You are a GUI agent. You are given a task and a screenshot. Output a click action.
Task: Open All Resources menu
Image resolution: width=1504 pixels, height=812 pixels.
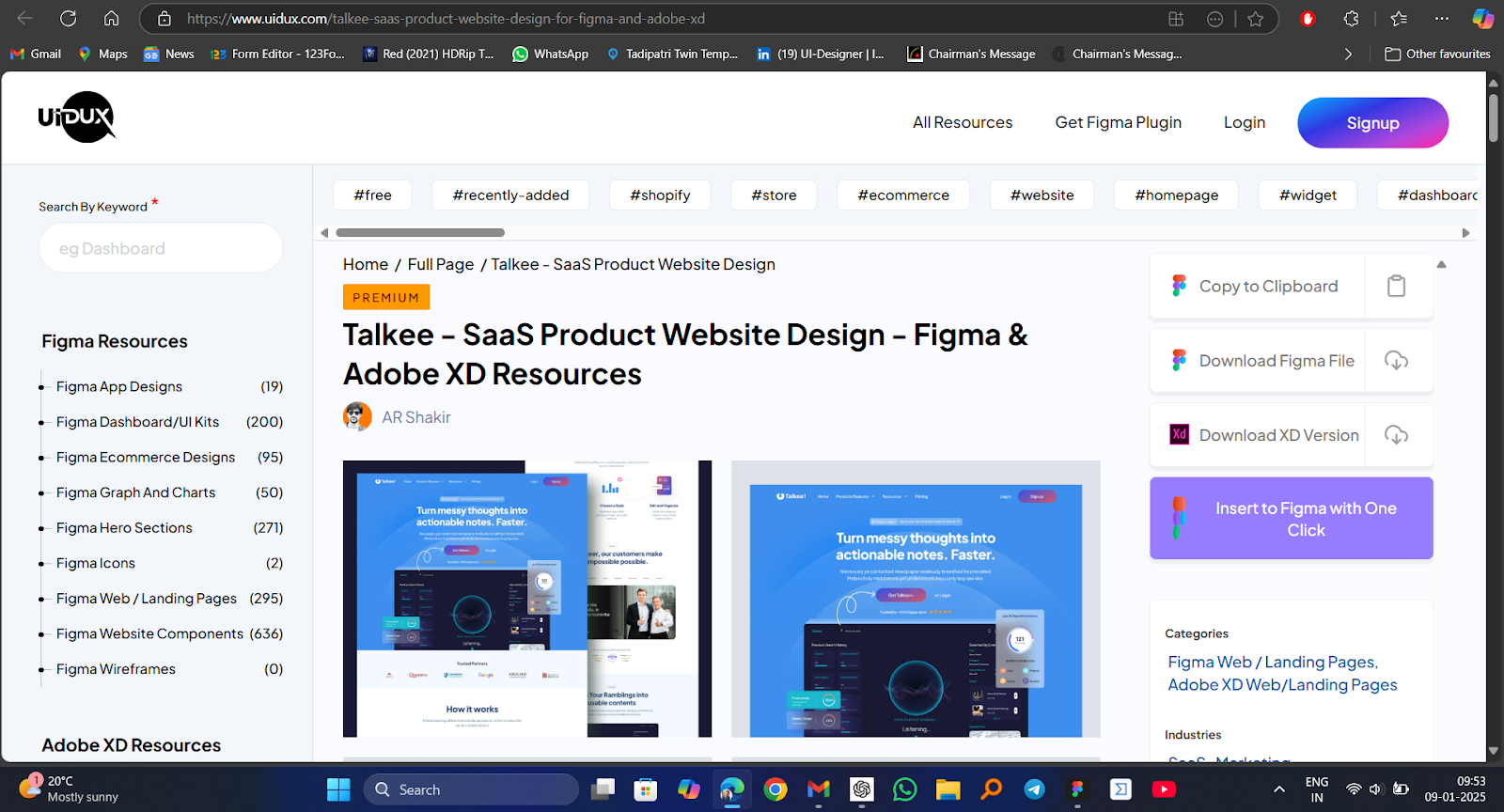coord(963,122)
